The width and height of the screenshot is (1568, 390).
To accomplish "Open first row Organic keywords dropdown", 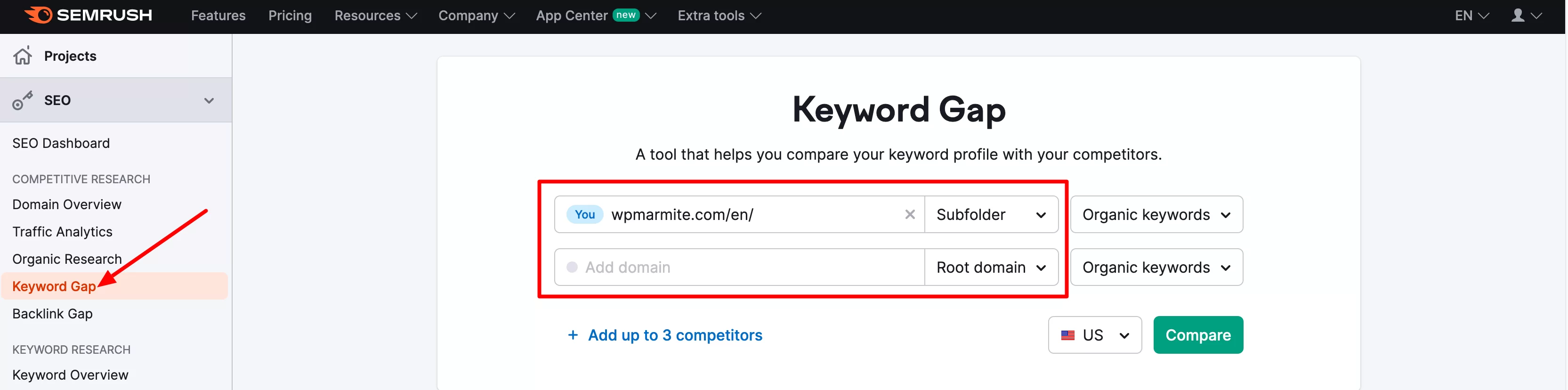I will (1156, 214).
